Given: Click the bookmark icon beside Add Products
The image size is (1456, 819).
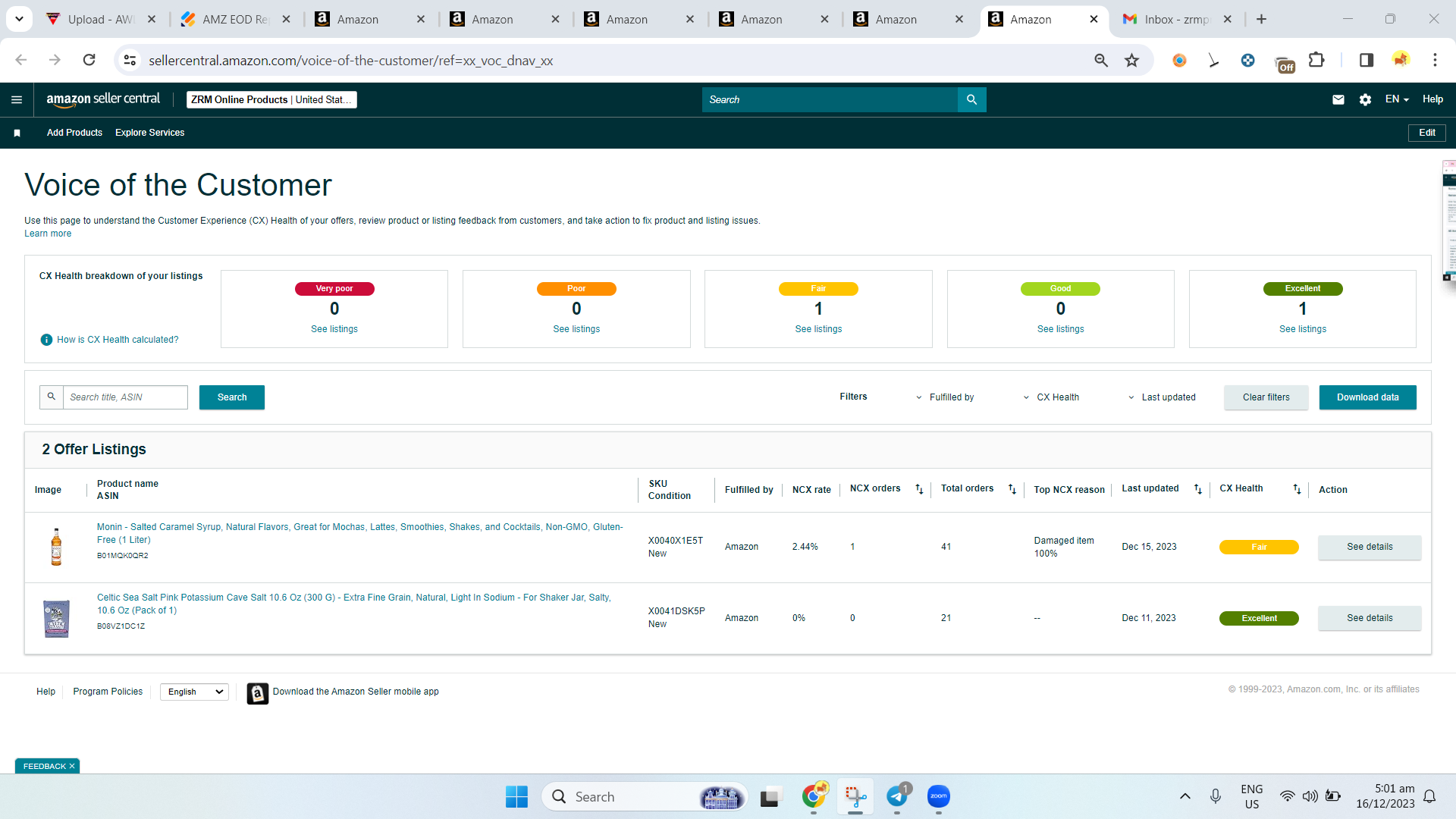Looking at the screenshot, I should pyautogui.click(x=17, y=133).
